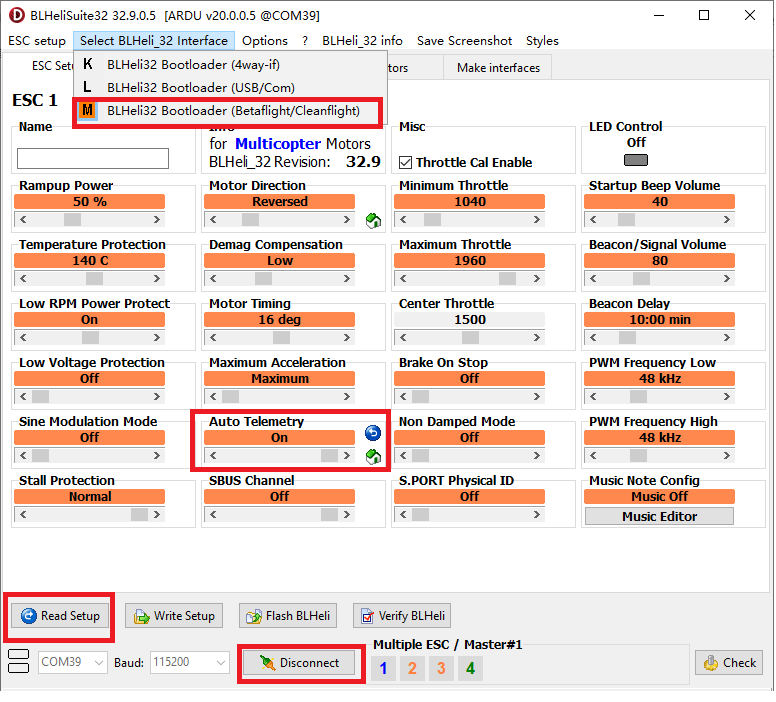The width and height of the screenshot is (776, 702).
Task: Click the blue Auto Telemetry info icon
Action: tap(373, 433)
